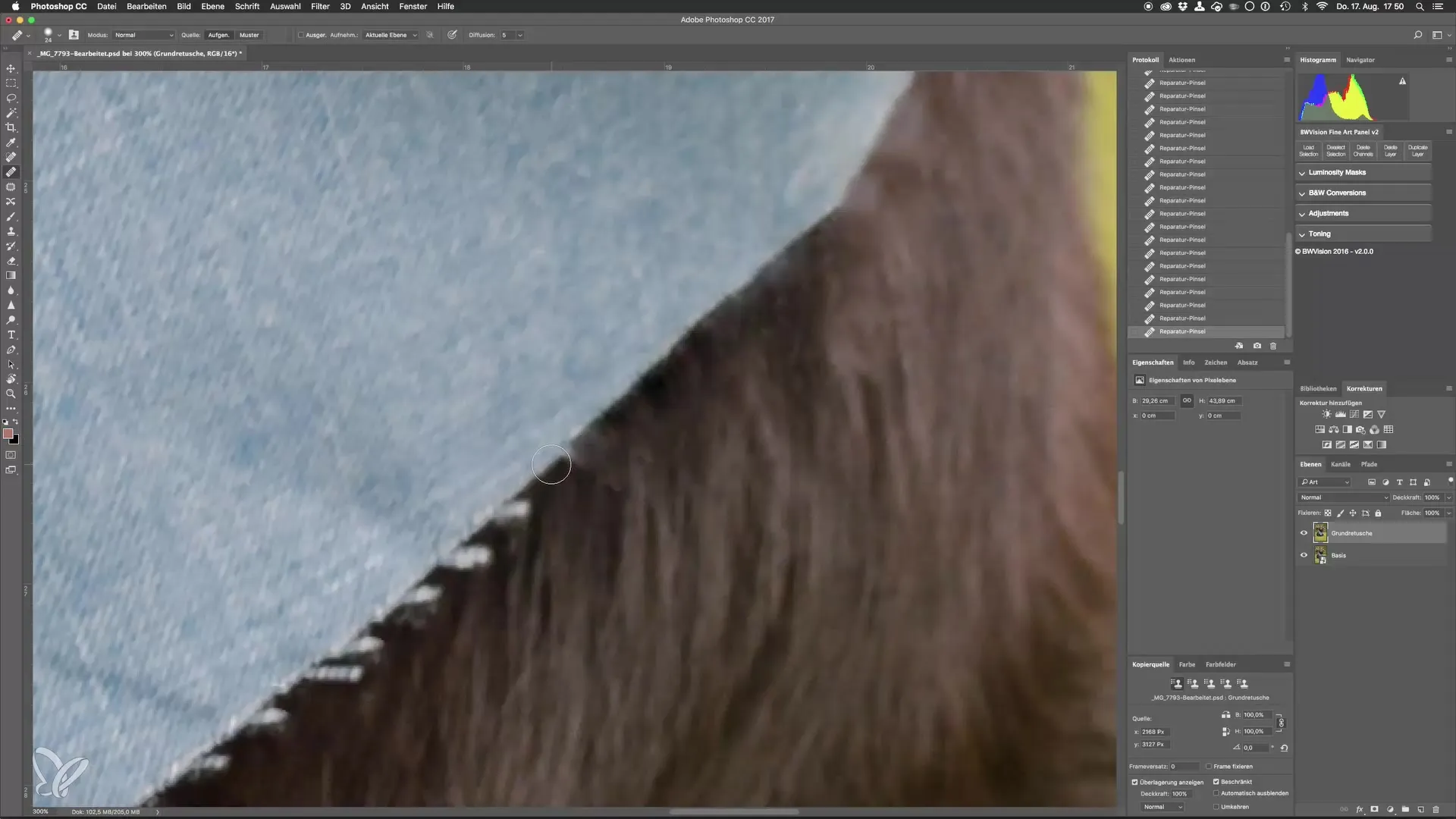The width and height of the screenshot is (1456, 819).
Task: Toggle the Ausger. checkbox in options bar
Action: 301,35
